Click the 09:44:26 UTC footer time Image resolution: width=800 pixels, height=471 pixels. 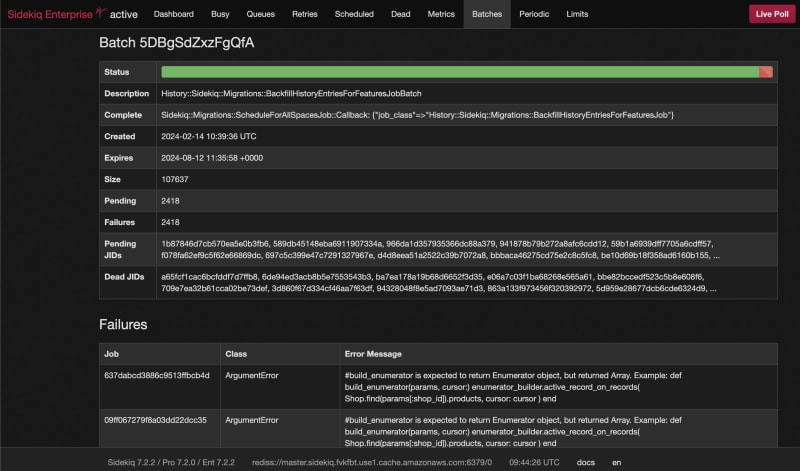pos(534,462)
